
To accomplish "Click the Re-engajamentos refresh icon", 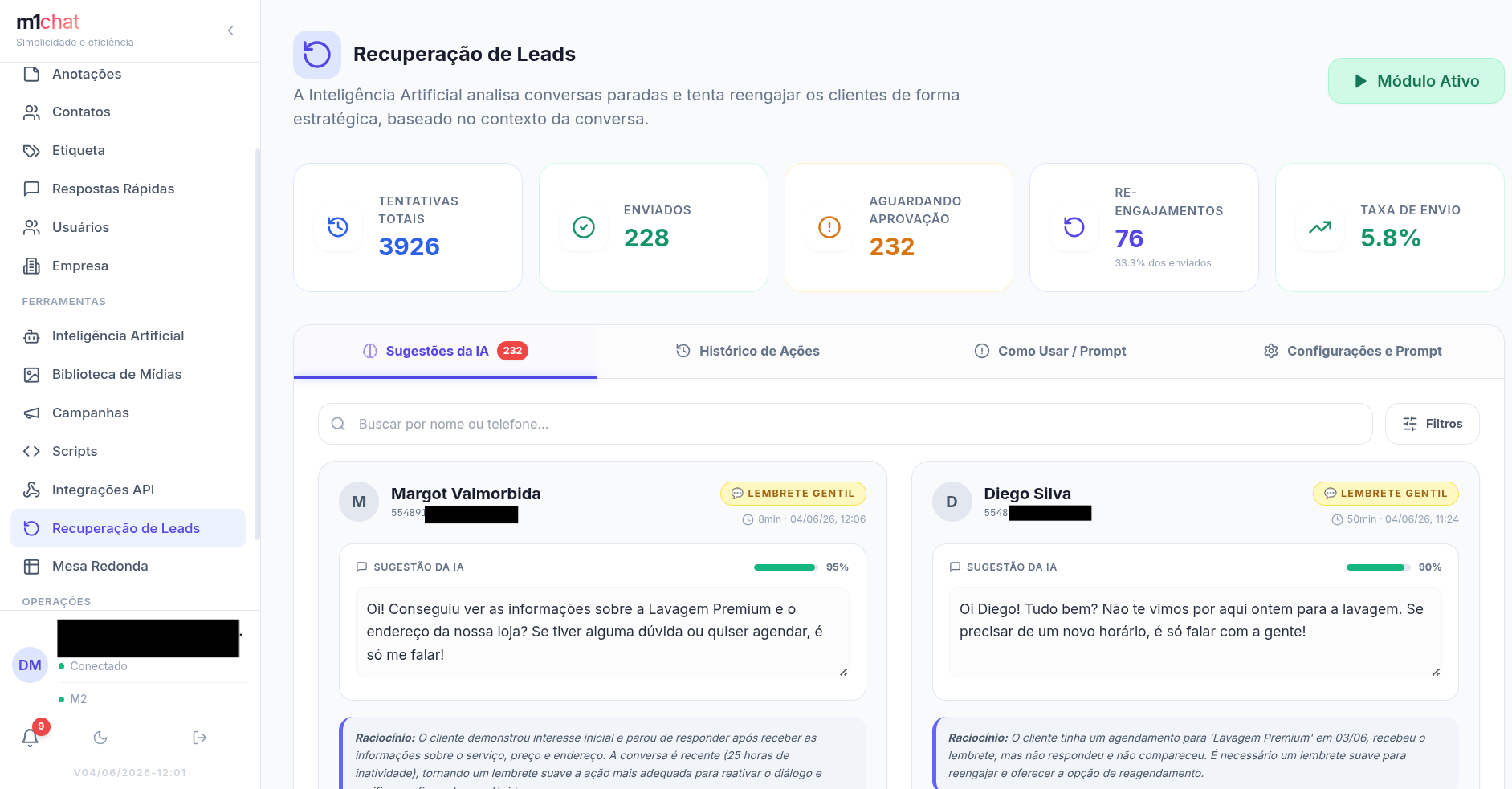I will coord(1074,227).
